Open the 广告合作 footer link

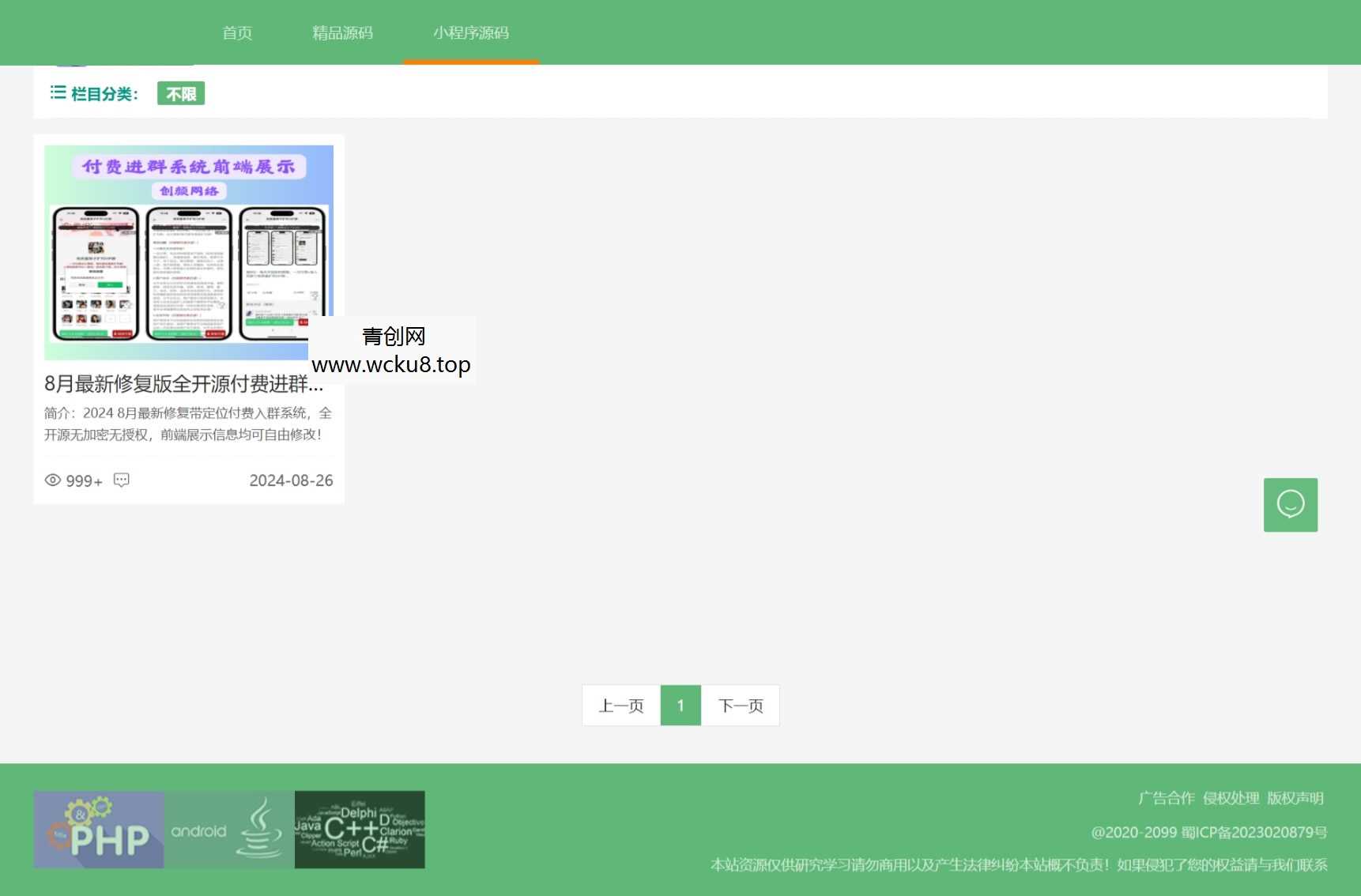(x=1166, y=798)
